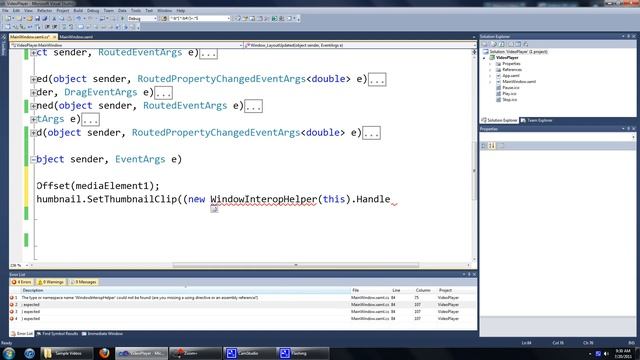This screenshot has height=360, width=640.
Task: Click the horizontal scrollbar of code editor
Action: click(x=296, y=265)
